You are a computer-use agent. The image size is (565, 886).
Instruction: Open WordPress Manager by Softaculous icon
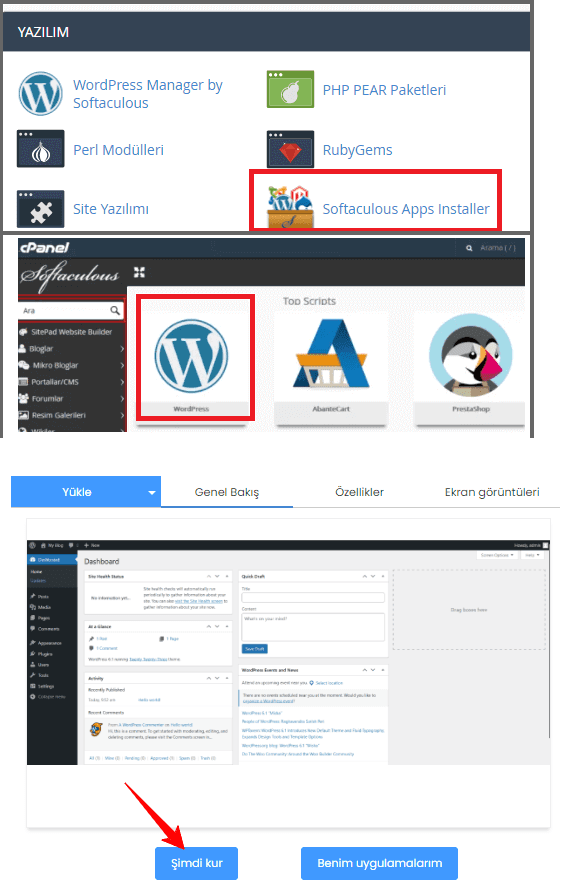click(x=40, y=93)
